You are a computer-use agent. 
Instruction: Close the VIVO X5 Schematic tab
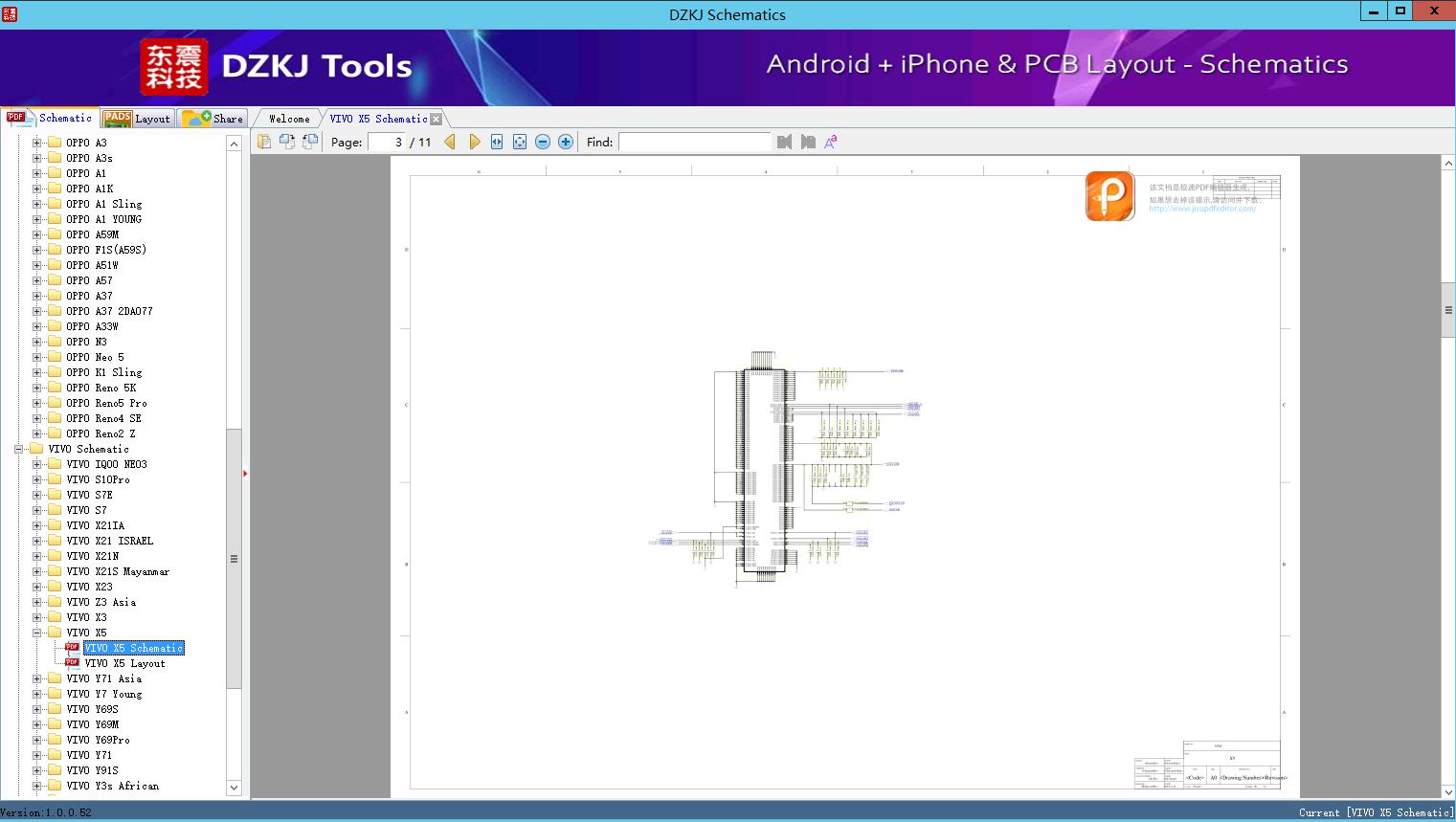point(437,119)
